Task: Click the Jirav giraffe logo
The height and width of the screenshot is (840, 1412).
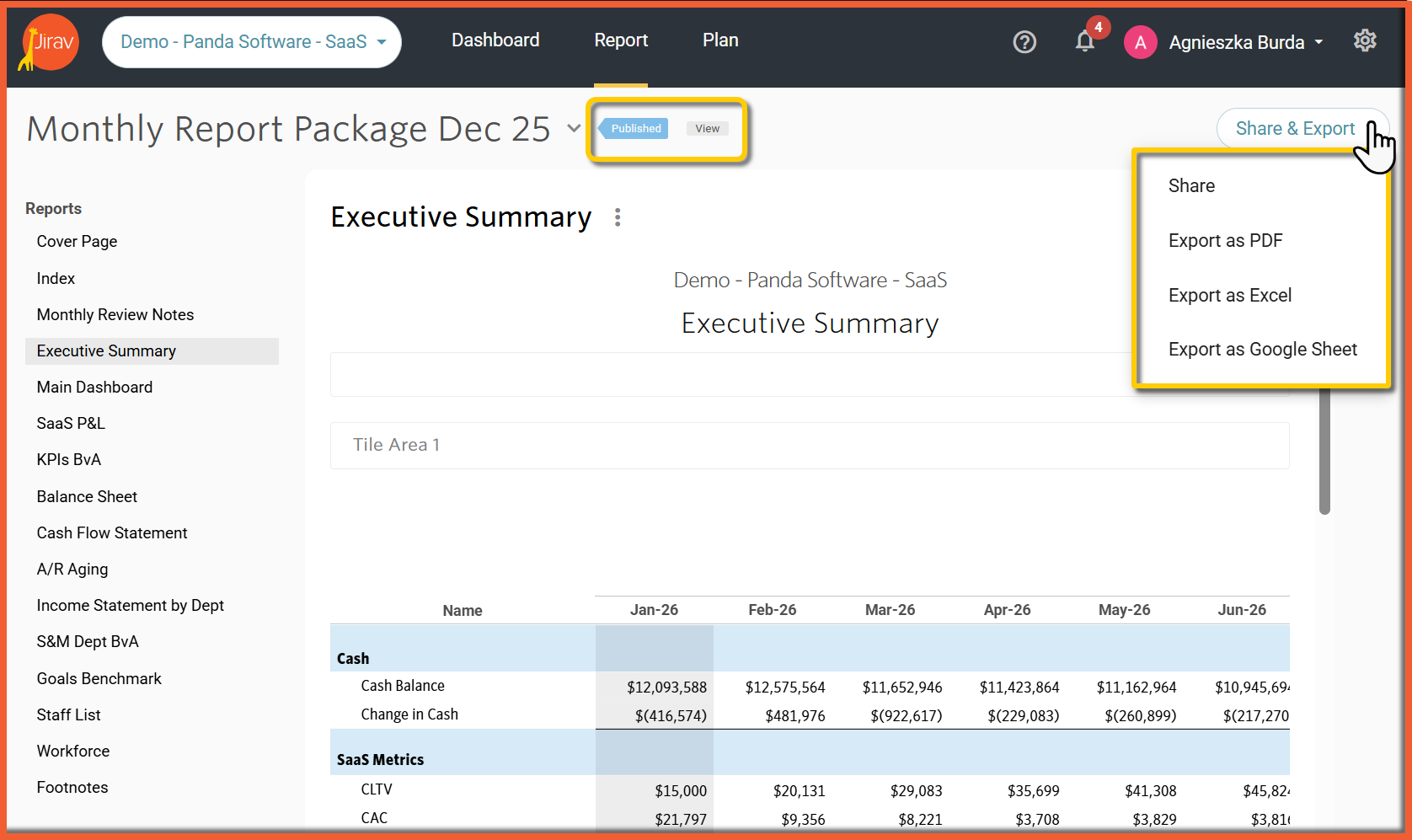Action: coord(49,42)
